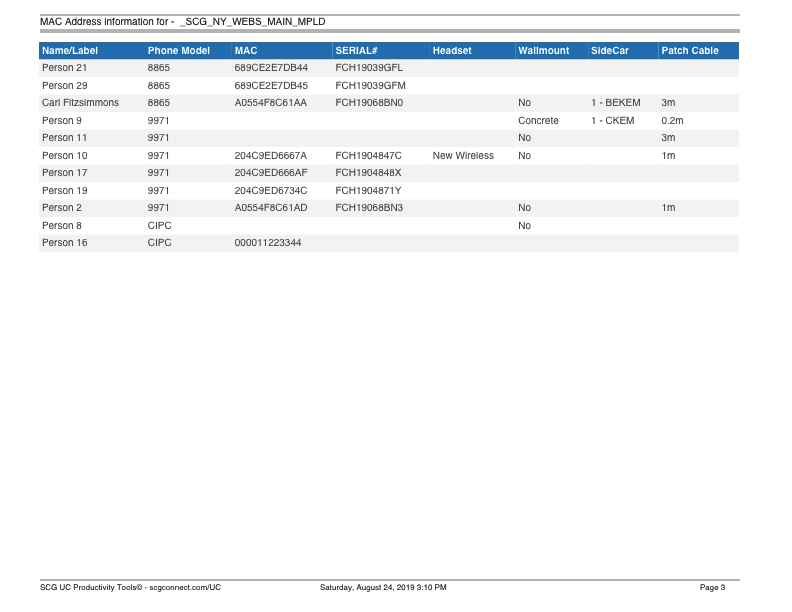The height and width of the screenshot is (612, 792).
Task: Select serial number FCH19039GFM
Action: [370, 86]
